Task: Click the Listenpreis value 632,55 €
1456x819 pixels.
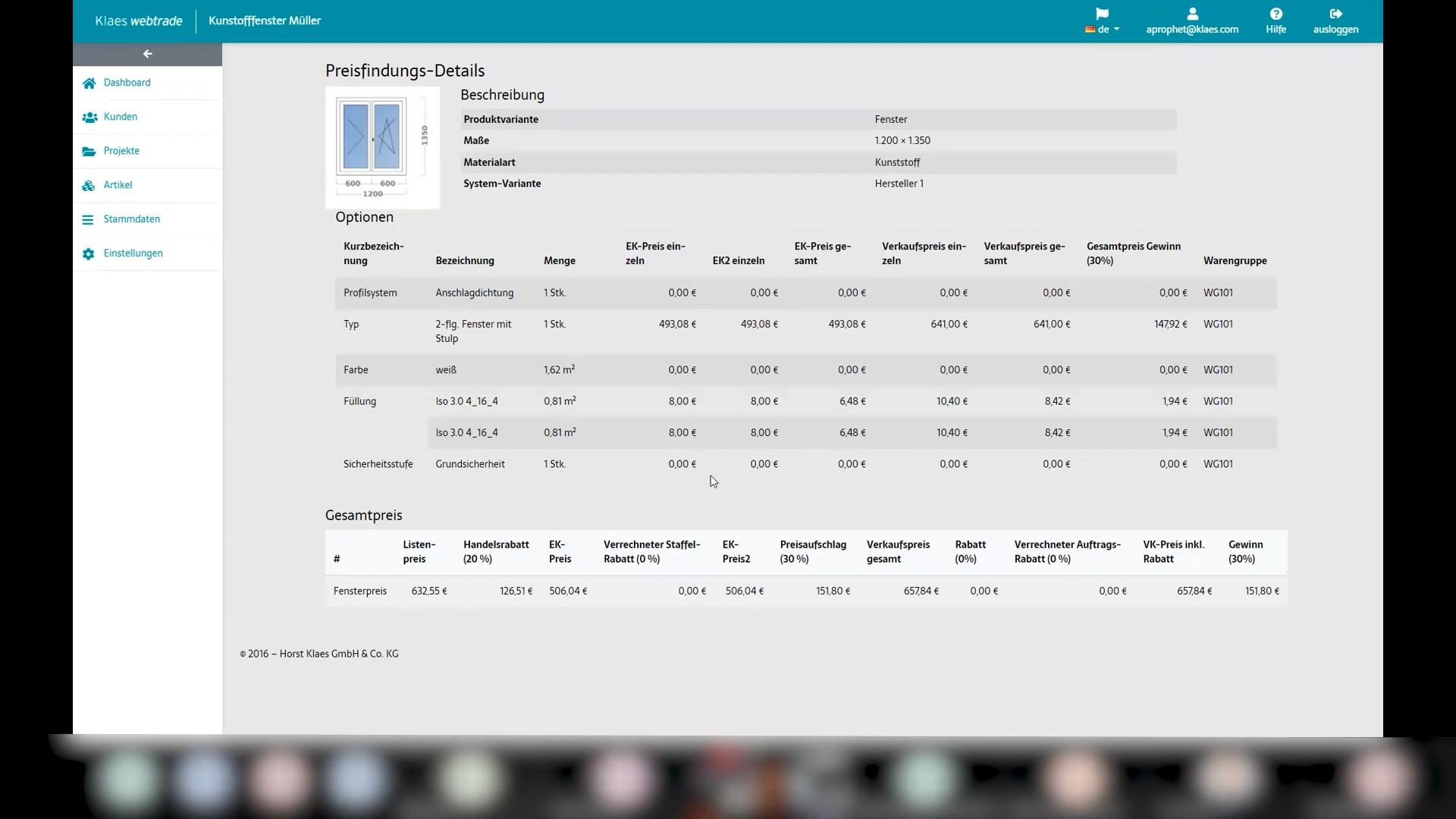Action: pyautogui.click(x=429, y=591)
